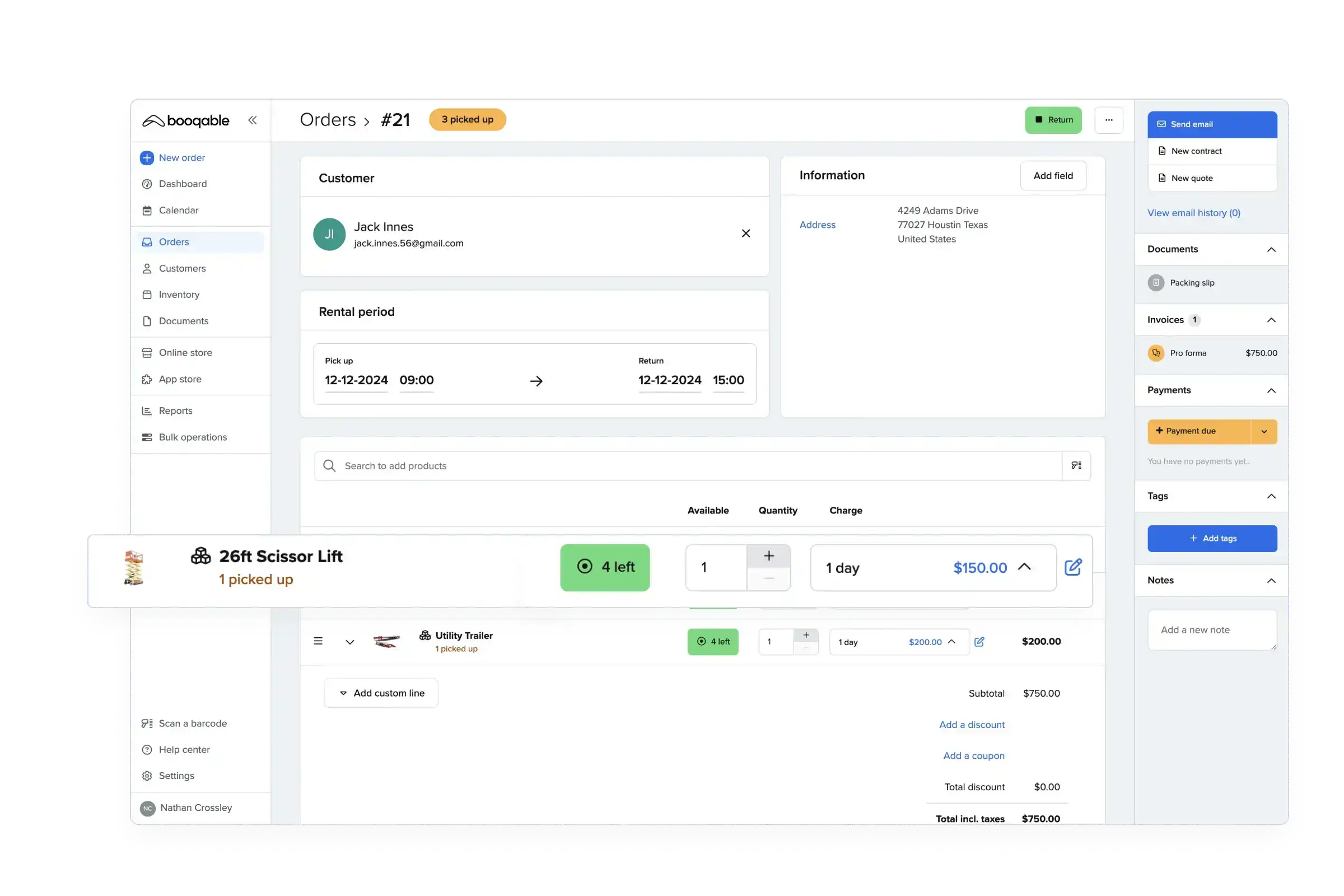Image resolution: width=1344 pixels, height=896 pixels.
Task: Collapse the Documents section
Action: [x=1271, y=250]
